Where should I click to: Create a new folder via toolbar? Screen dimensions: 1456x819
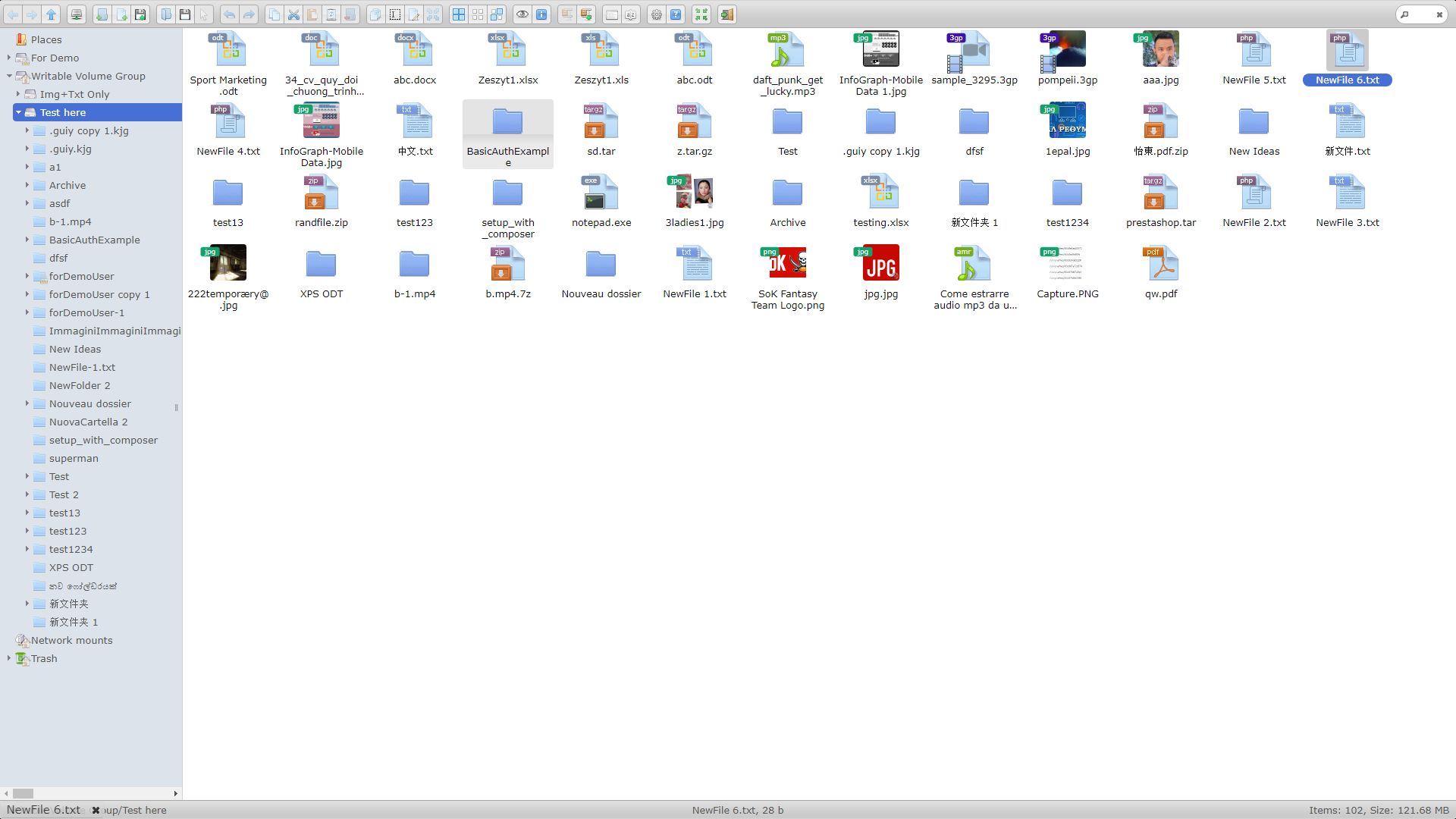pyautogui.click(x=102, y=14)
